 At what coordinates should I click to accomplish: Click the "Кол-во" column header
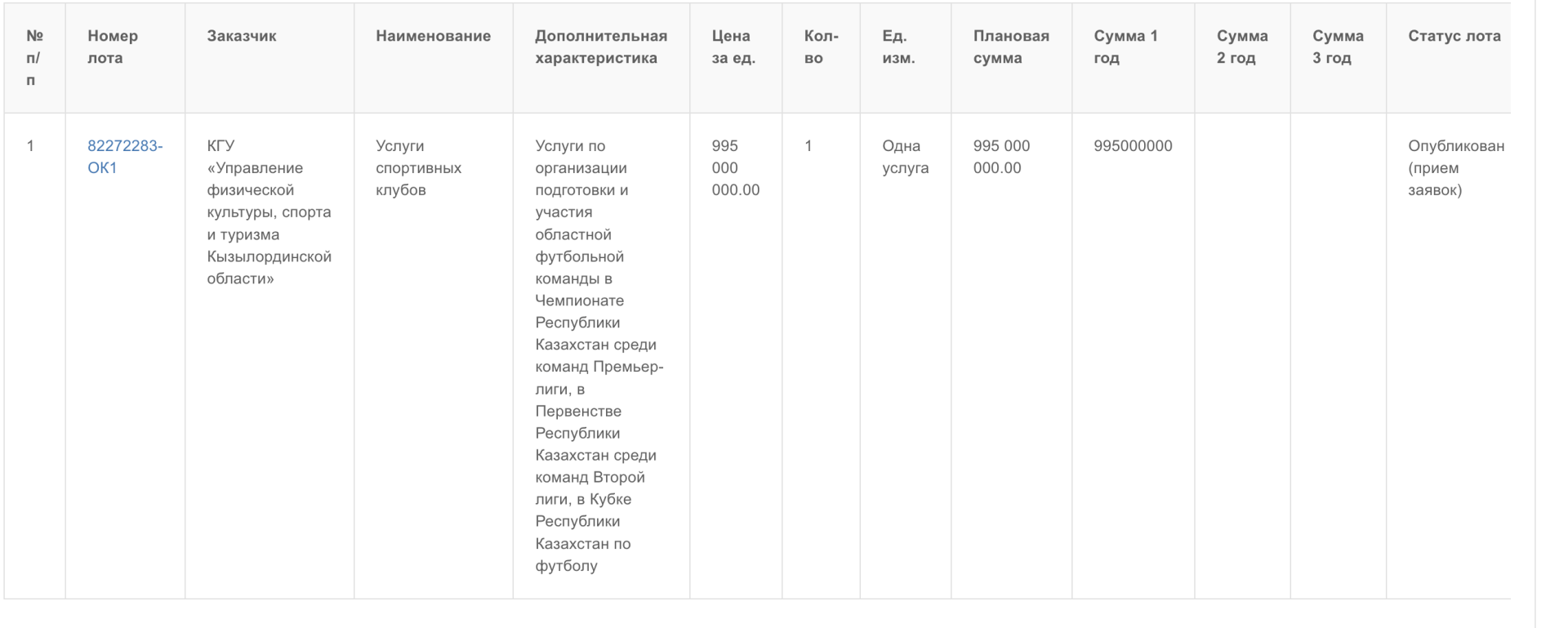821,47
